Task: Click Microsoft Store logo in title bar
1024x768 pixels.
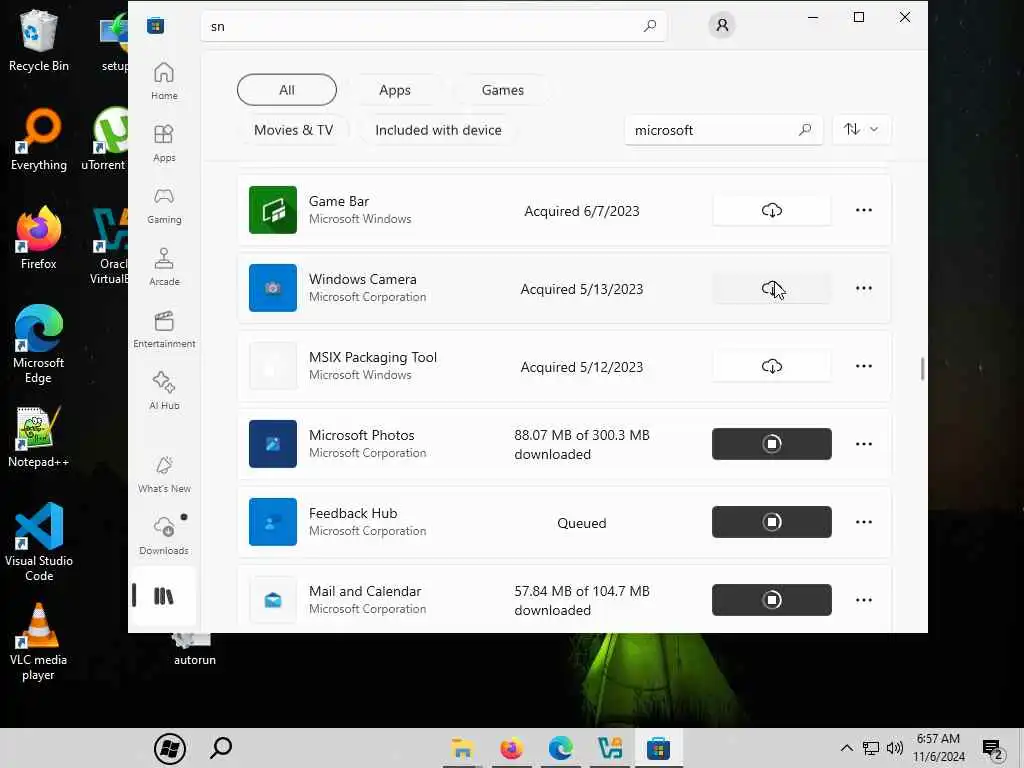Action: coord(155,26)
